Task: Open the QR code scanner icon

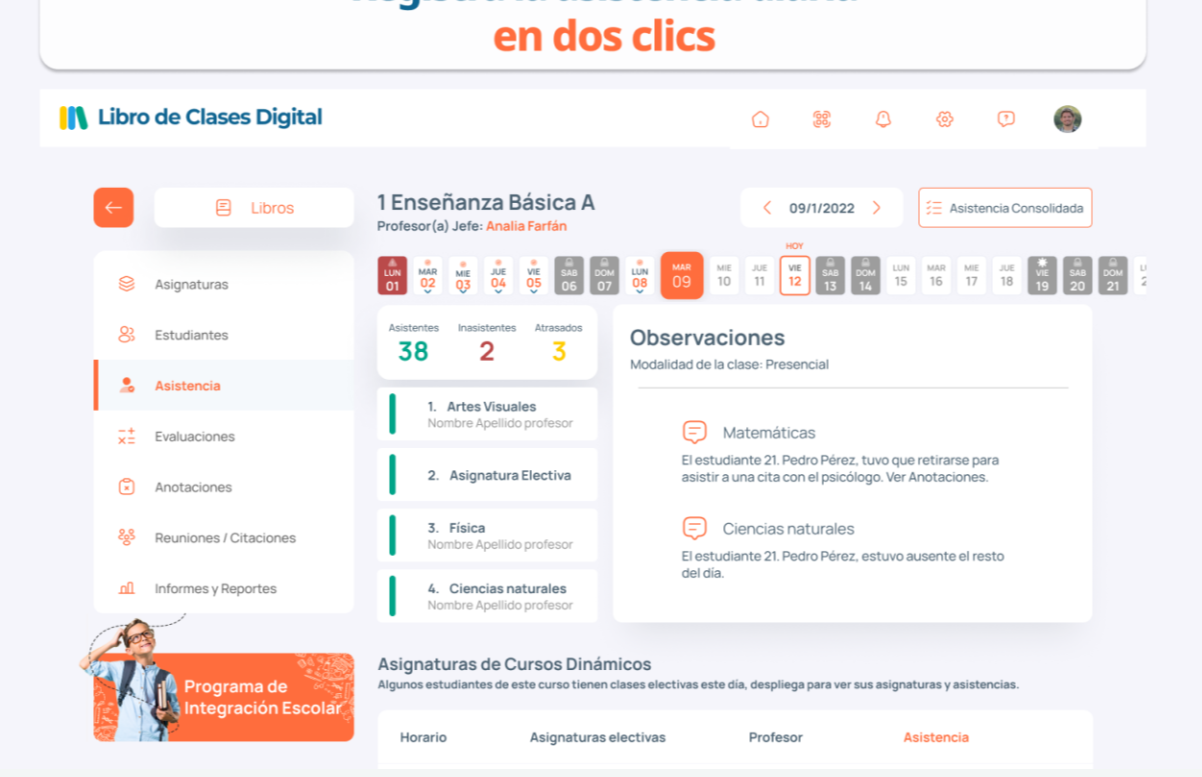Action: tap(821, 119)
